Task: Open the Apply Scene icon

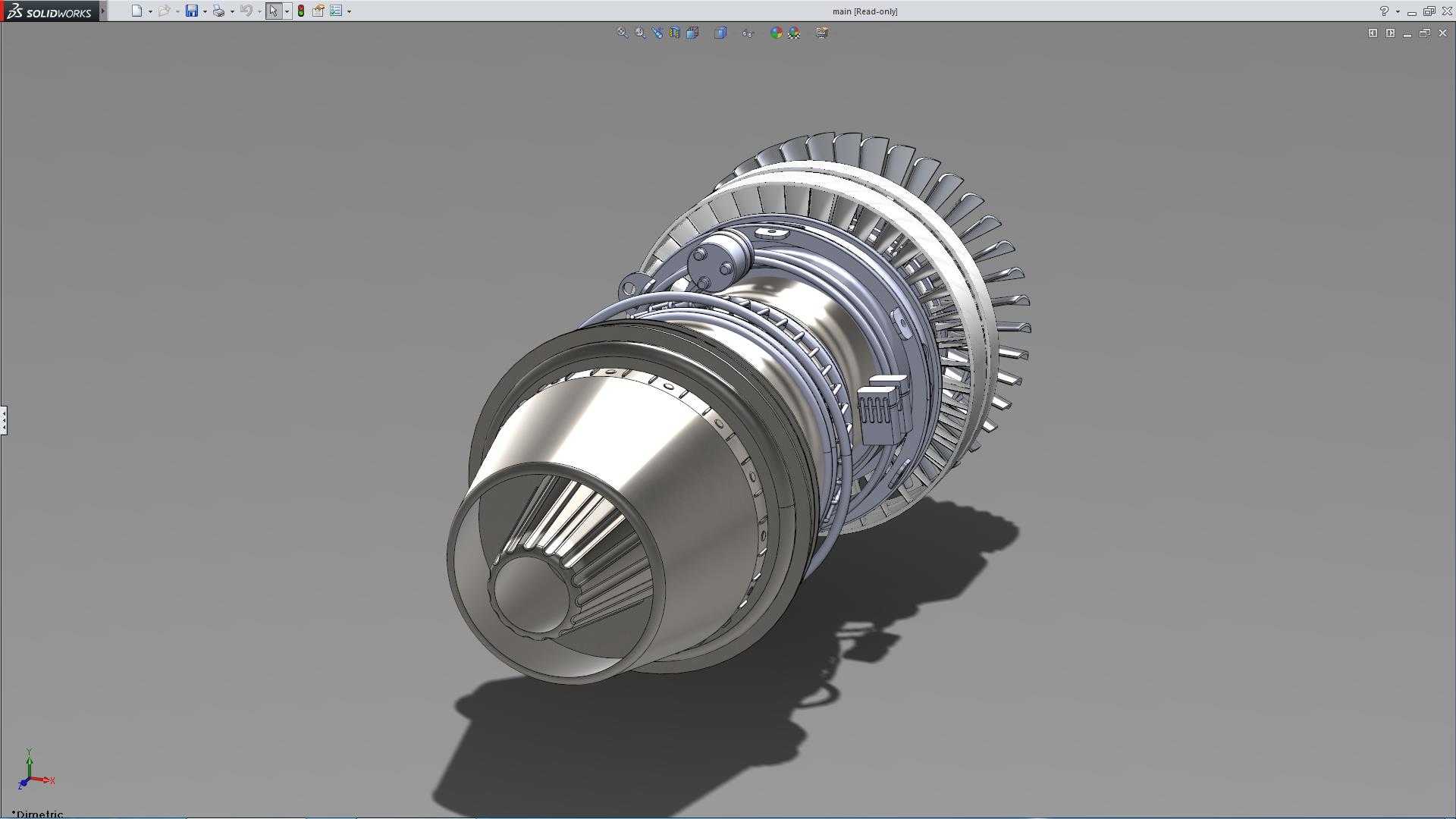Action: tap(794, 33)
